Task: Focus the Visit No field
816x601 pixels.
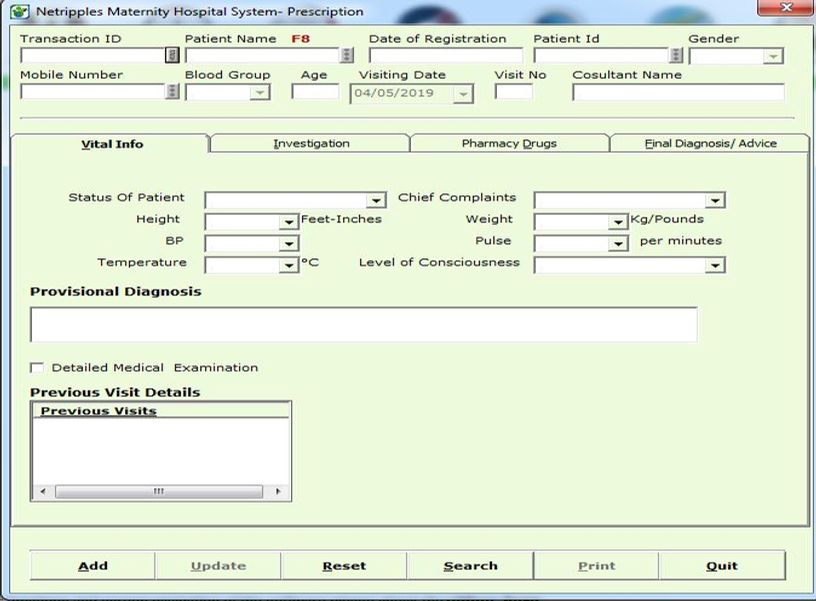Action: [x=514, y=92]
